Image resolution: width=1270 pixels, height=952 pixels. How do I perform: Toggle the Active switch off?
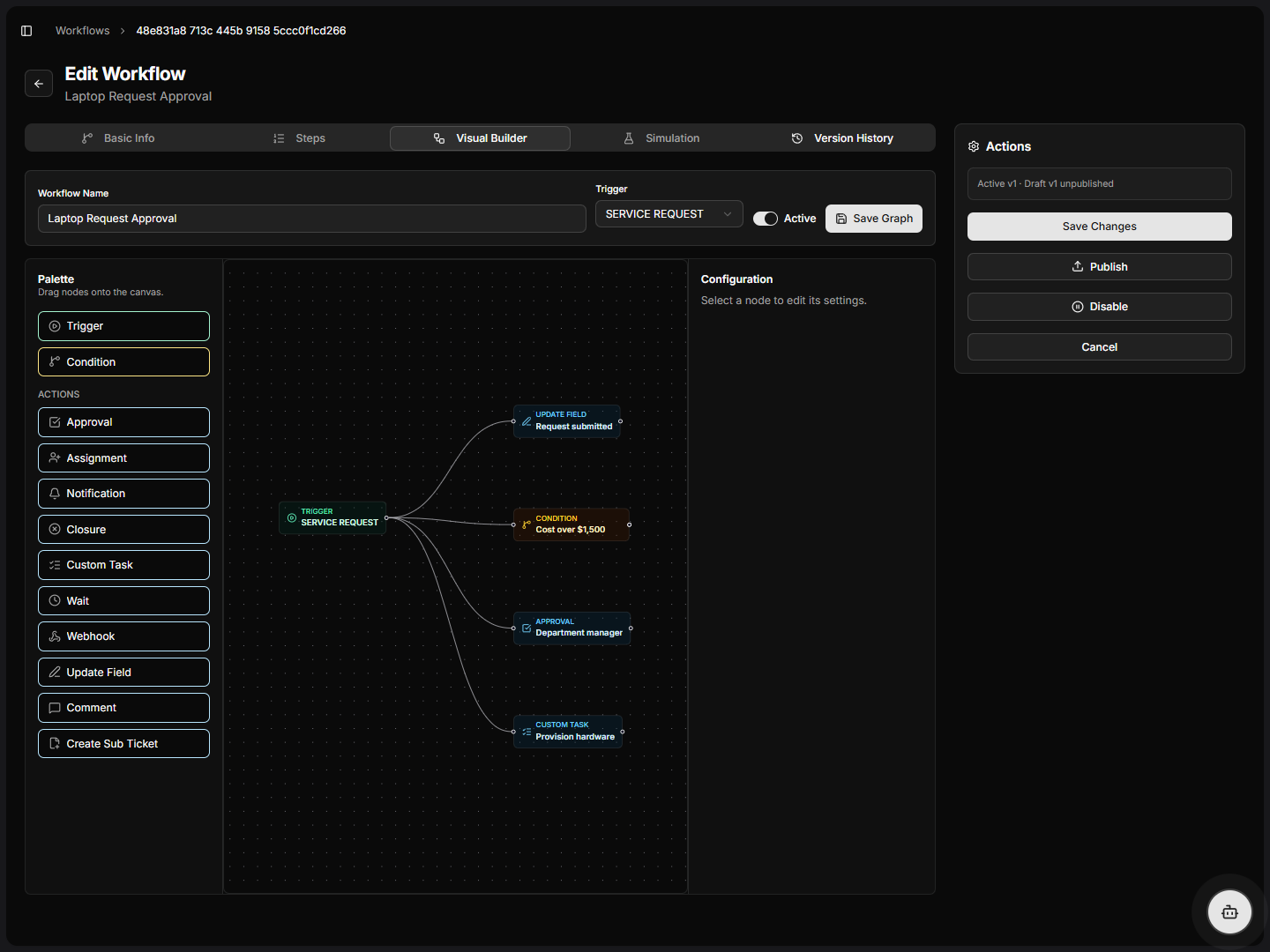tap(766, 219)
